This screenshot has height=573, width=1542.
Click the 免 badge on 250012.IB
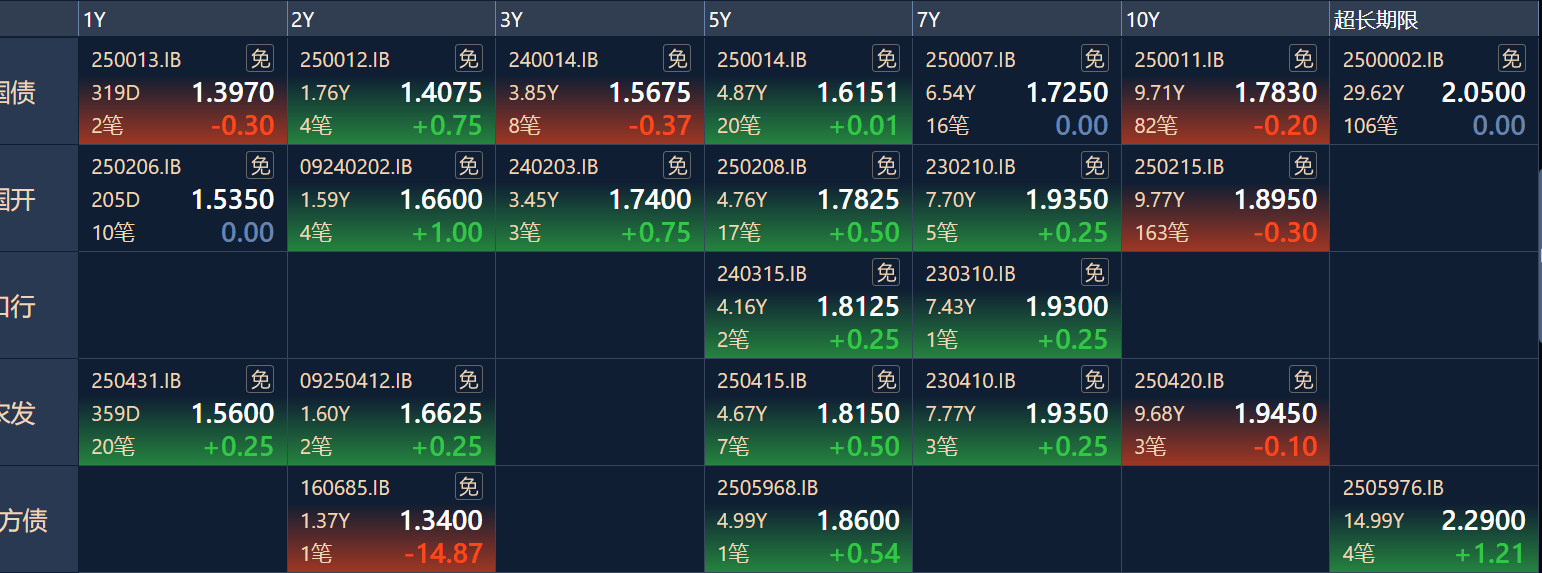468,59
